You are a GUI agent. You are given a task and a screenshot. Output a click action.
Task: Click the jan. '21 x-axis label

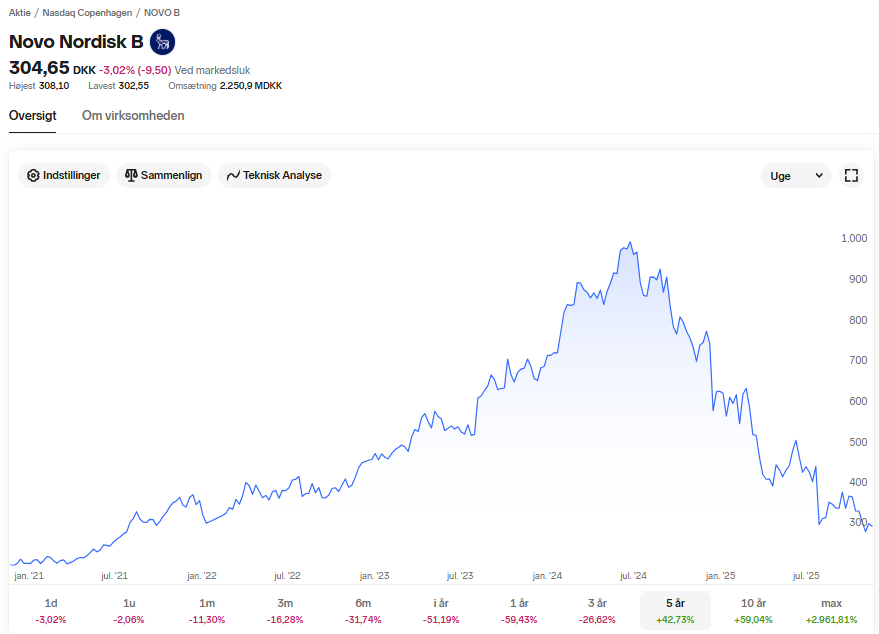pos(29,576)
